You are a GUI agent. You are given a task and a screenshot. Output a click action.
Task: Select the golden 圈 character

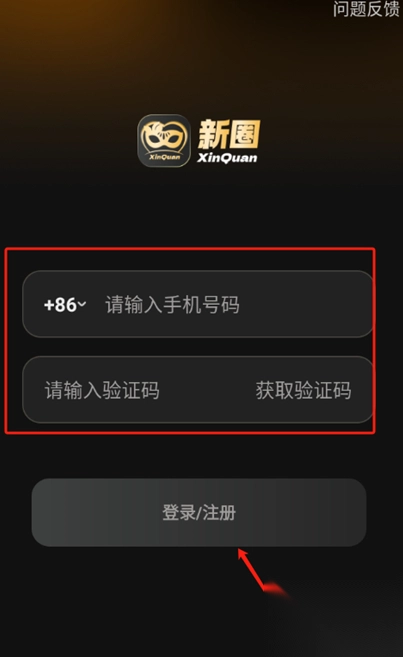point(245,134)
